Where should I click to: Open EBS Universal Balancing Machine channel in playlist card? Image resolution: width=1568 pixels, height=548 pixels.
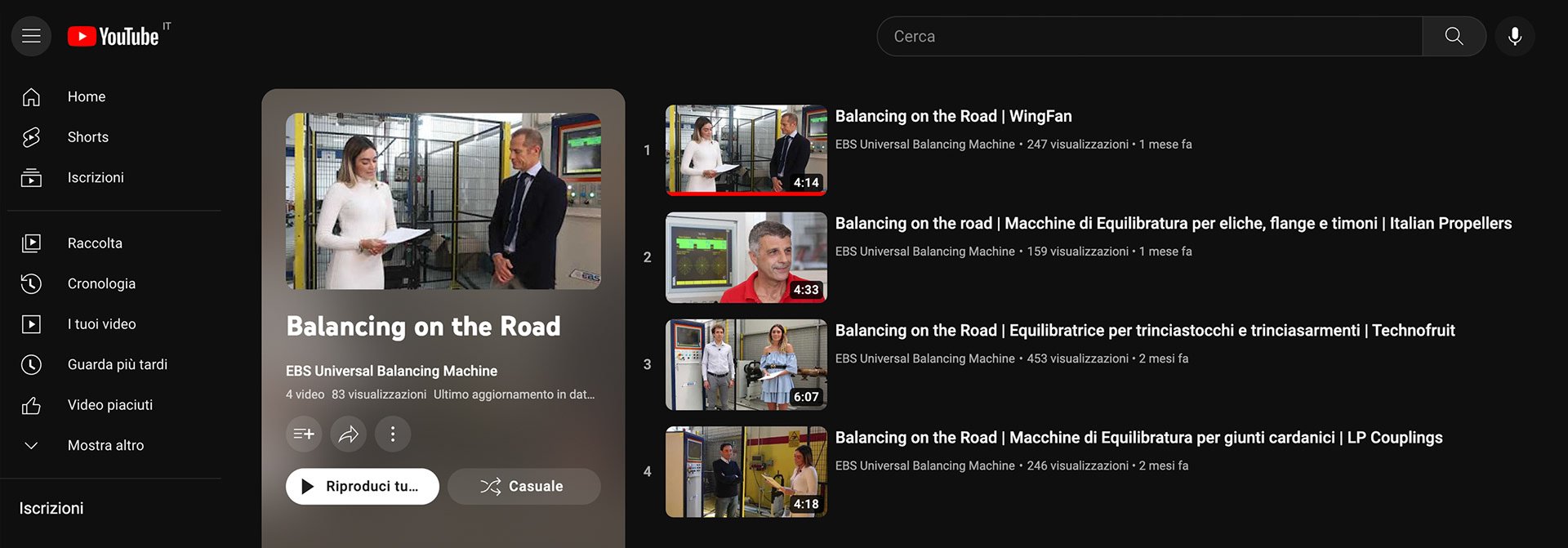(x=391, y=371)
